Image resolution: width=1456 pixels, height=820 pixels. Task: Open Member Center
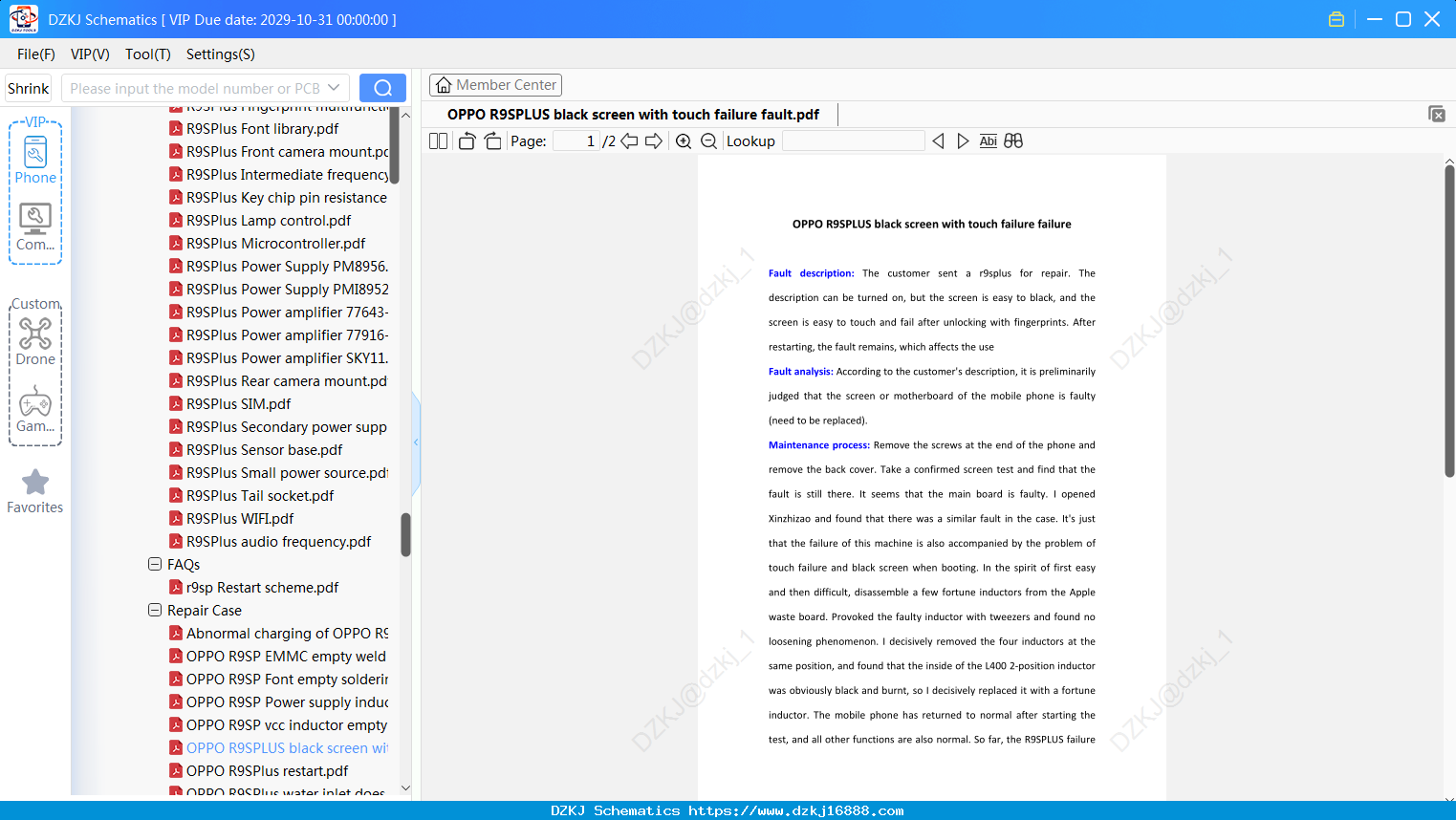[x=495, y=85]
